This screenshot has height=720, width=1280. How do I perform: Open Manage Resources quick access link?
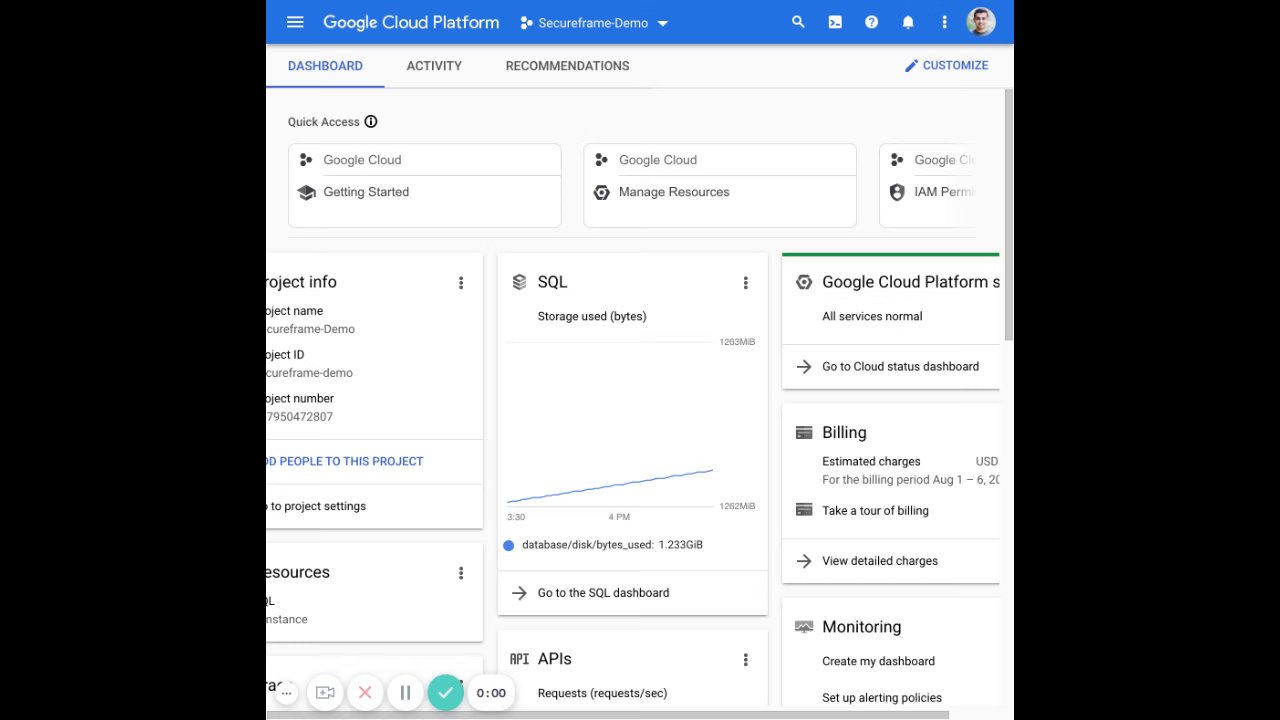click(674, 192)
